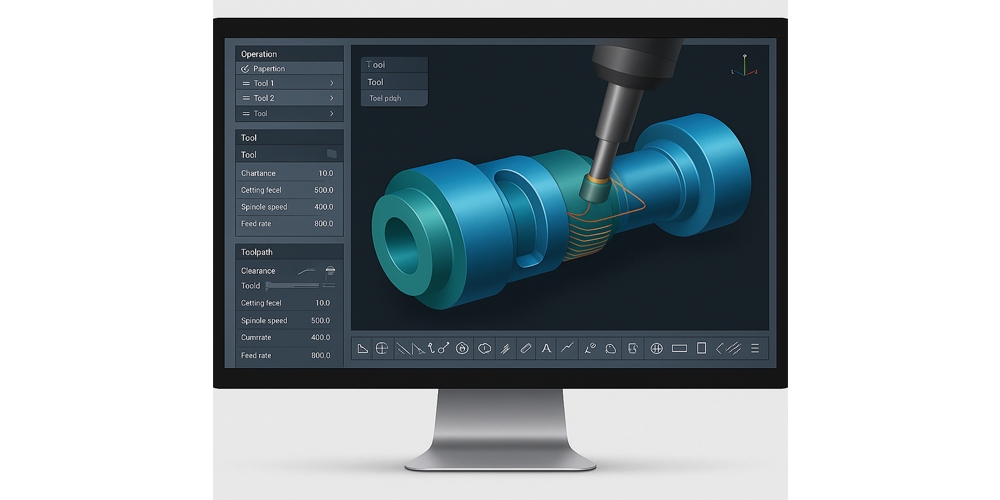Open the hamburger list icon in toolbar
This screenshot has height=500, width=1000.
tap(755, 348)
